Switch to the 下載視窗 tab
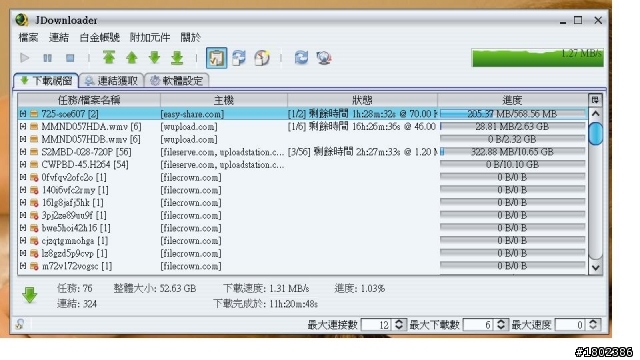Viewport: 640px width, 360px height. tap(46, 80)
